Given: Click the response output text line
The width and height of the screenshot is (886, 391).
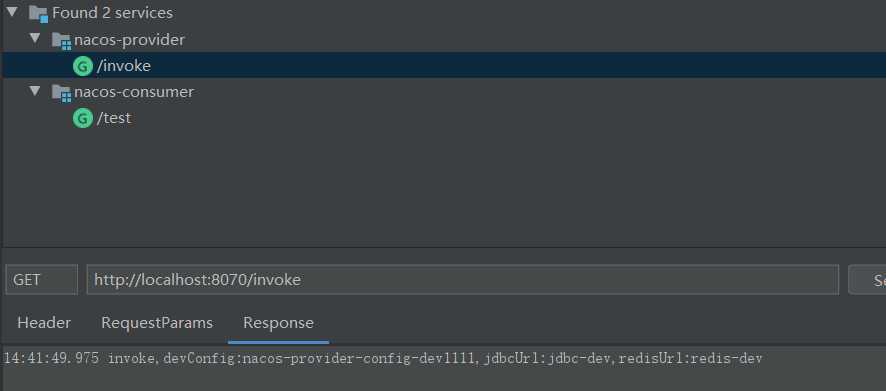Looking at the screenshot, I should pos(383,358).
